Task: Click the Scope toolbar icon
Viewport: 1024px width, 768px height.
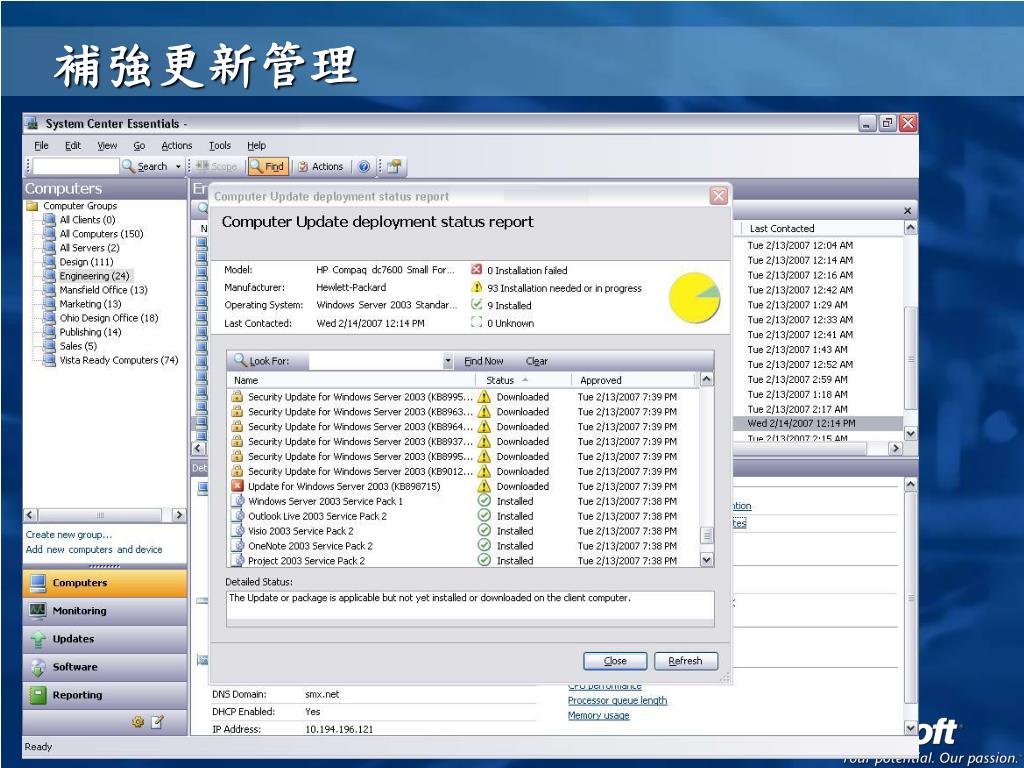Action: 202,167
